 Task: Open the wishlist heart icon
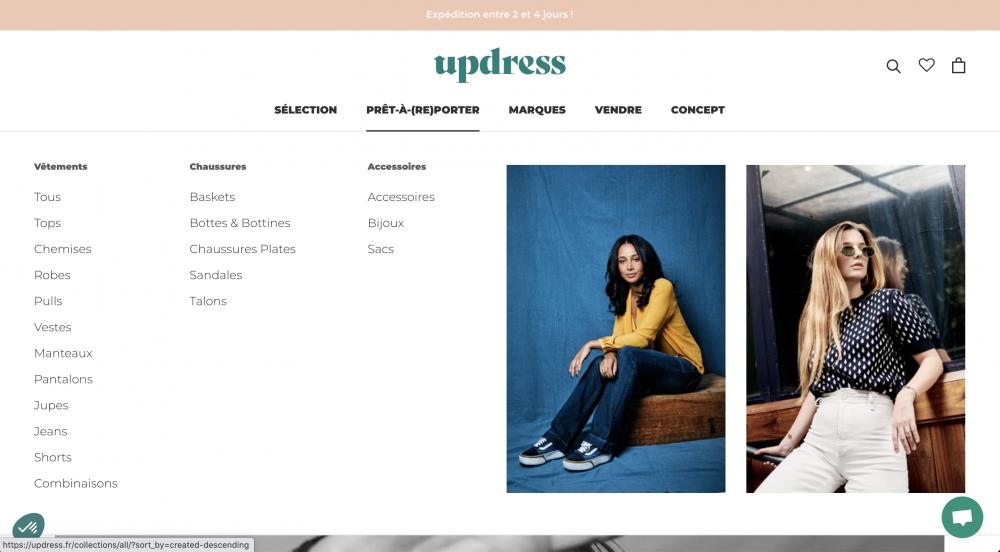[927, 65]
